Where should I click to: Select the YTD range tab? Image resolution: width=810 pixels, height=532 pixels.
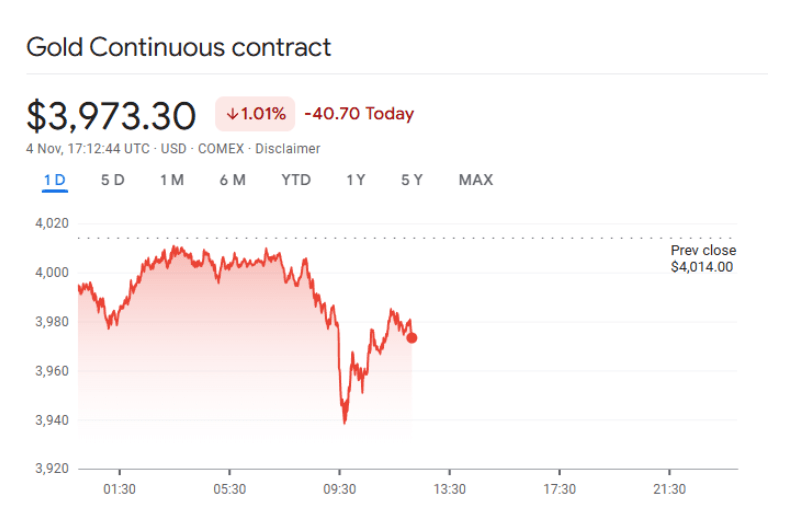point(296,180)
